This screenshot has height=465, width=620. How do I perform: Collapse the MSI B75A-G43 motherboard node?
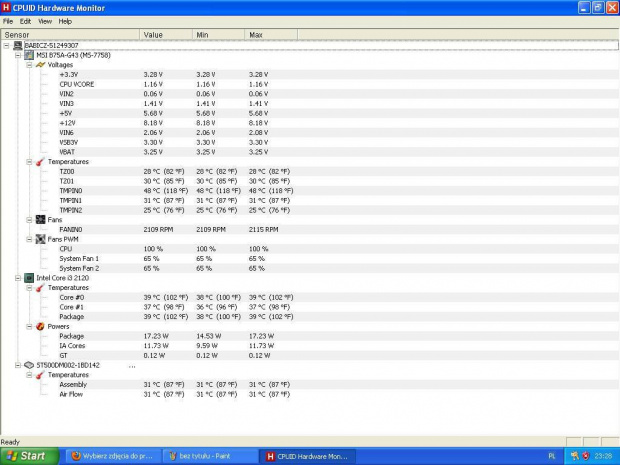[x=18, y=55]
